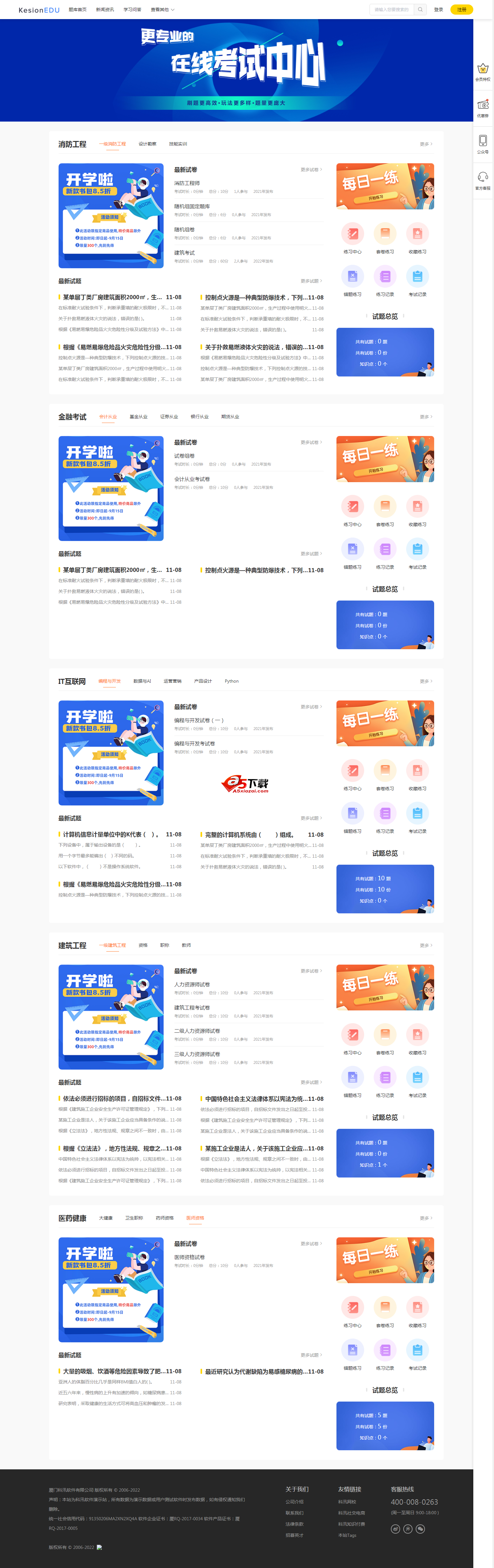Switch to the 数据与AI tab

coord(142,681)
